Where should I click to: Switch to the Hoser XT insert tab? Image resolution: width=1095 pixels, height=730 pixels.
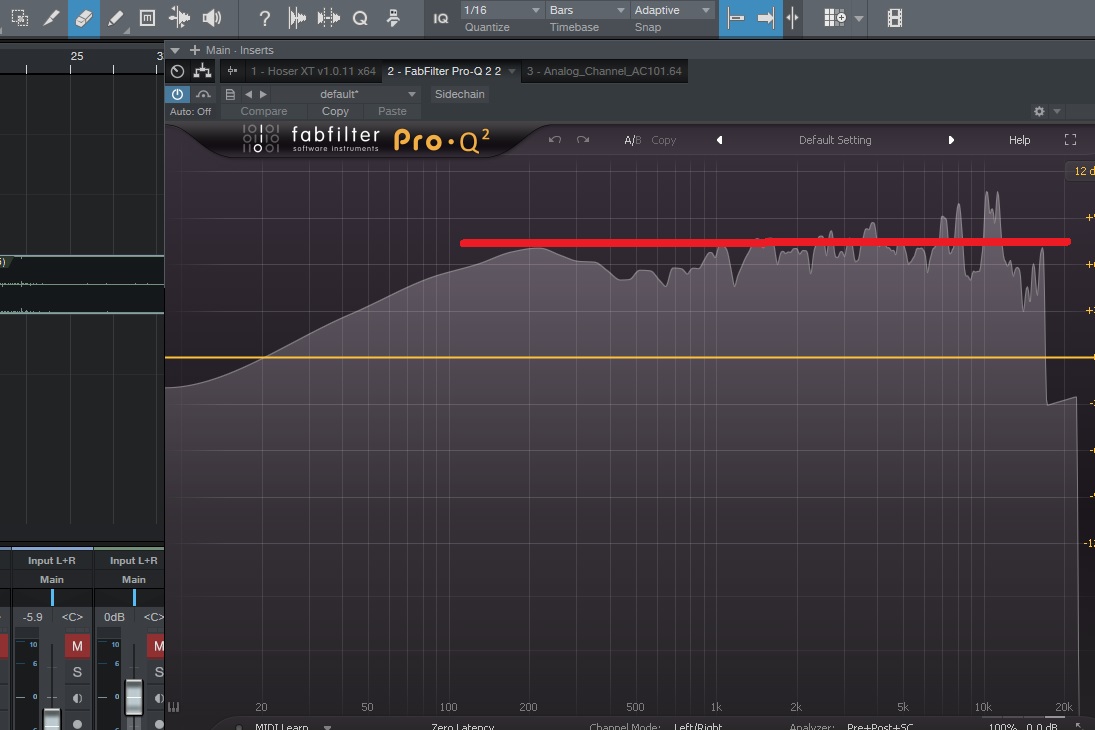pyautogui.click(x=313, y=71)
